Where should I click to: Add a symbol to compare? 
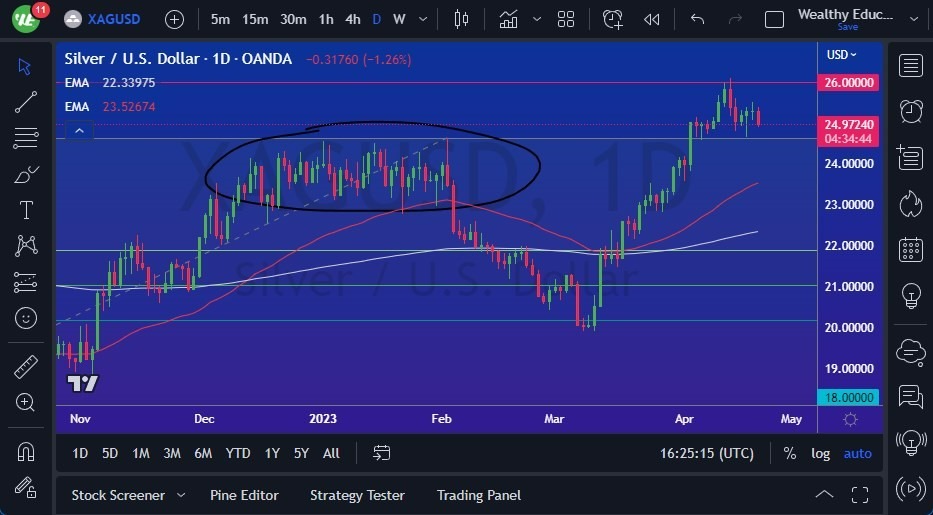174,20
